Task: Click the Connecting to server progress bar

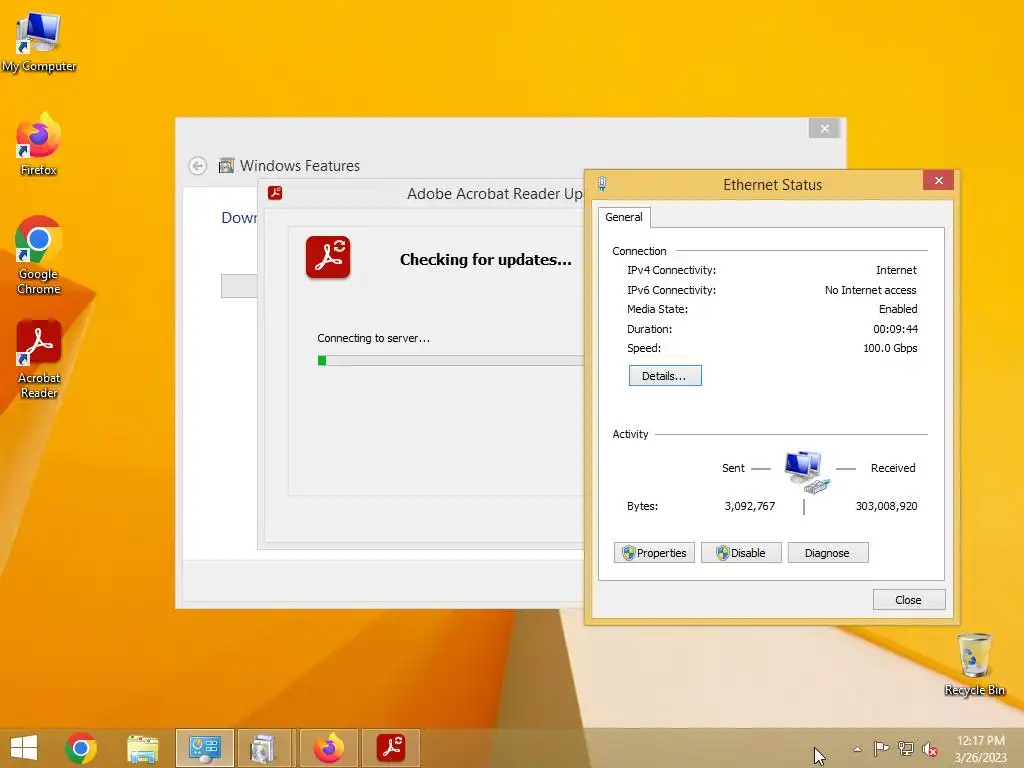Action: click(451, 360)
